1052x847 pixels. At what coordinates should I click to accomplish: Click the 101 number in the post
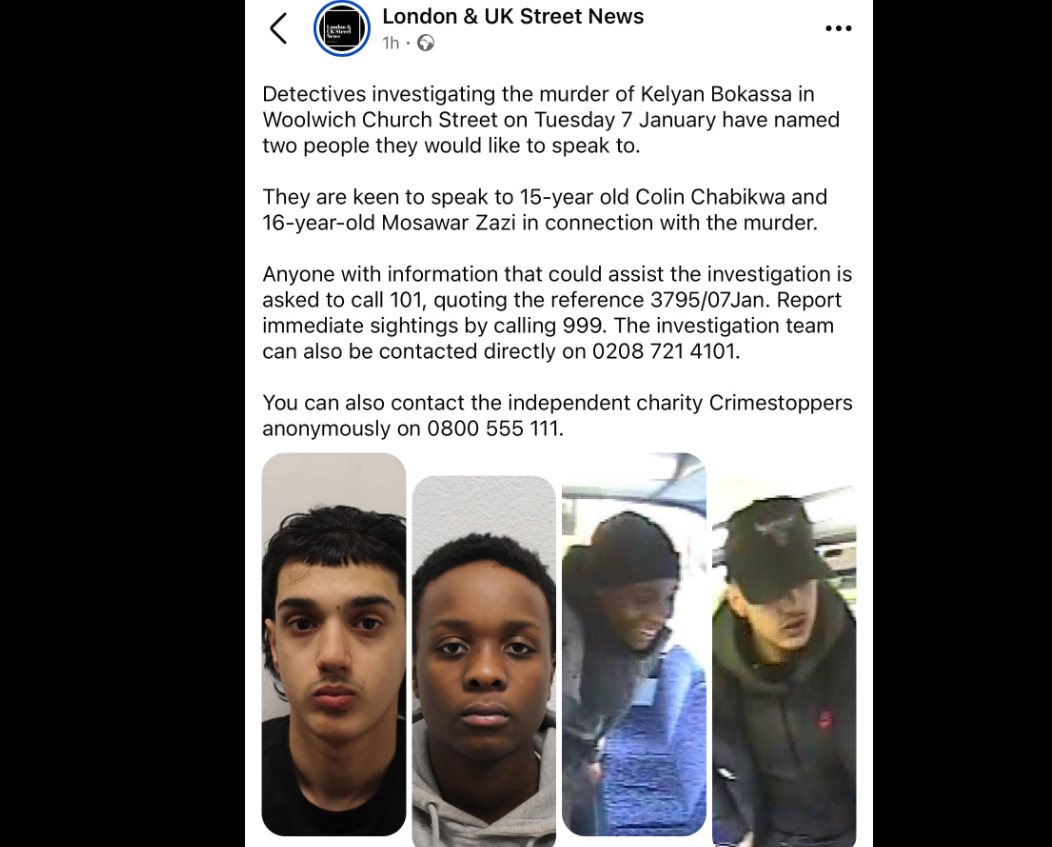click(x=406, y=300)
